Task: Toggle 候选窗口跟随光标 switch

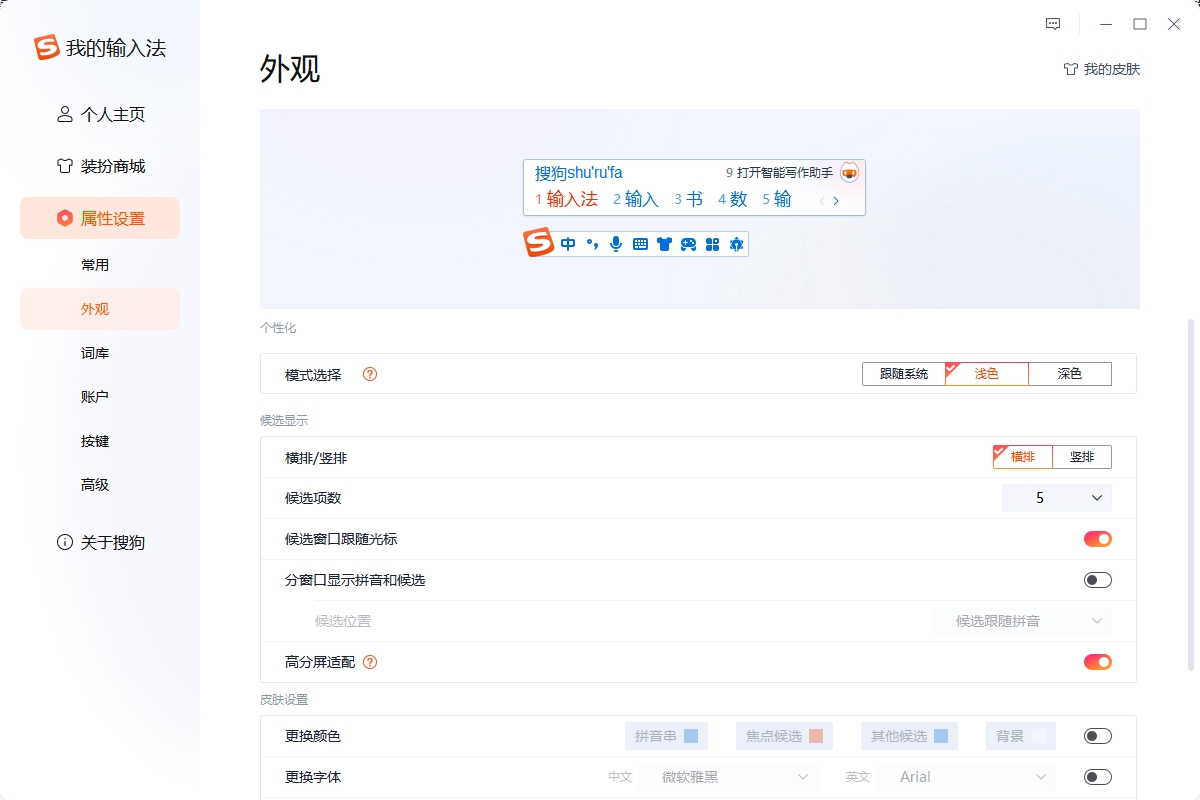Action: 1098,539
